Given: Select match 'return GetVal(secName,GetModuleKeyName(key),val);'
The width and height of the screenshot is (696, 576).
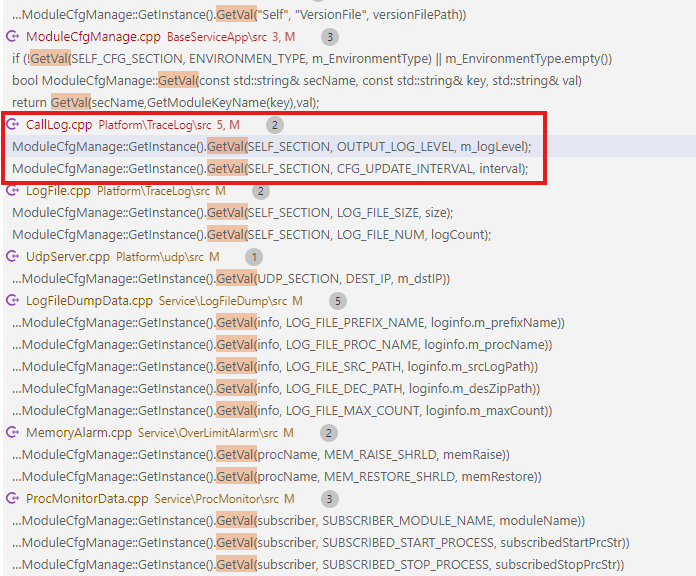Looking at the screenshot, I should pyautogui.click(x=166, y=103).
